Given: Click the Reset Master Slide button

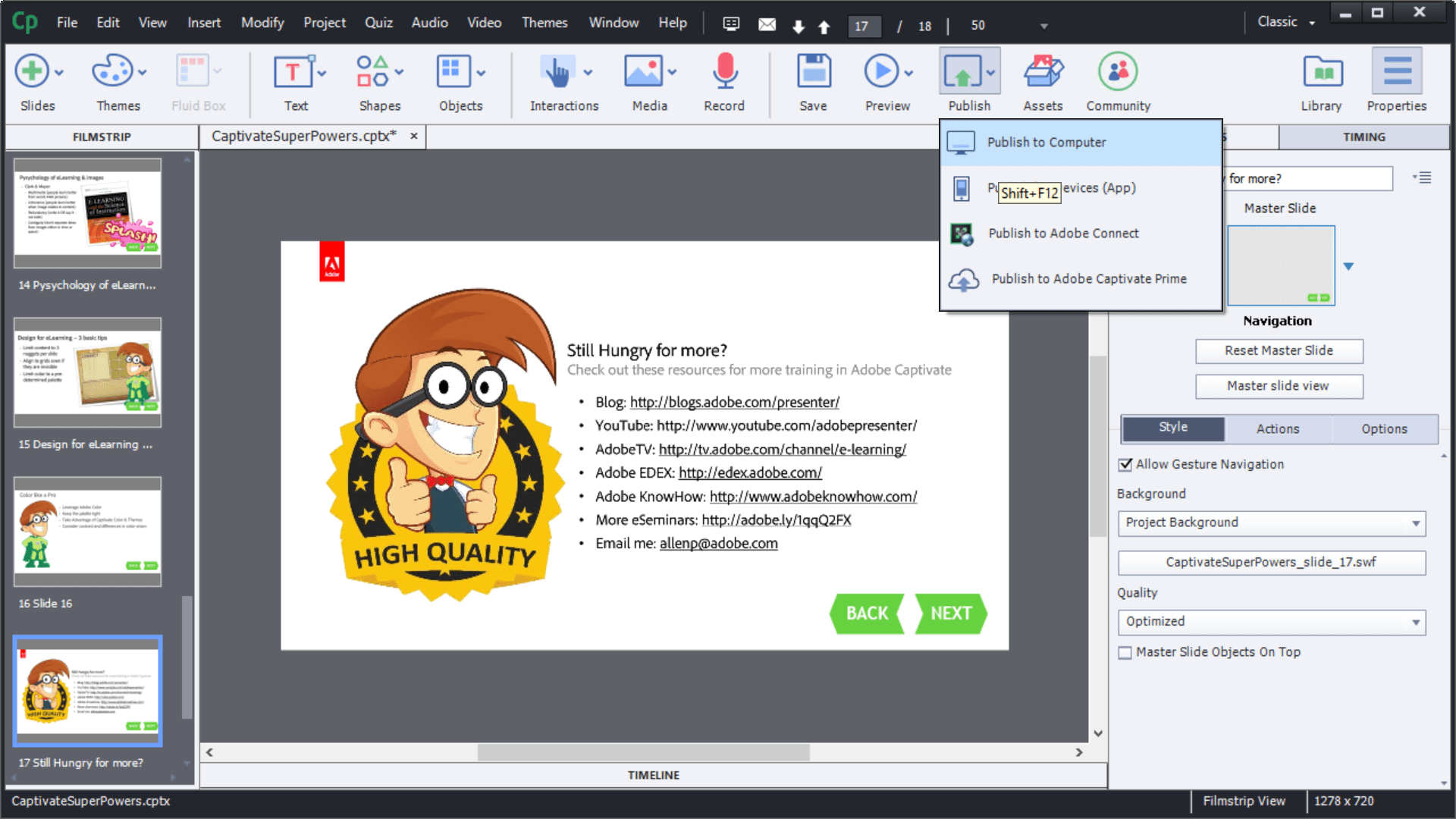Looking at the screenshot, I should click(1279, 350).
